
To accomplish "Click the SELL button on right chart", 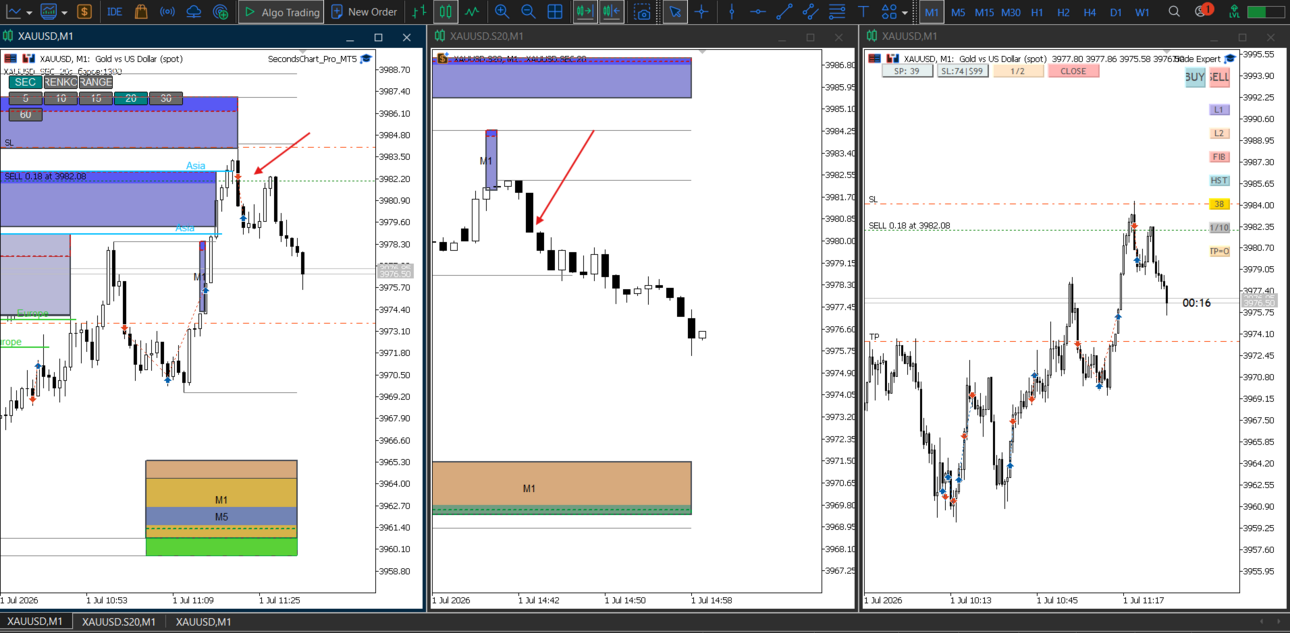I will tap(1219, 78).
